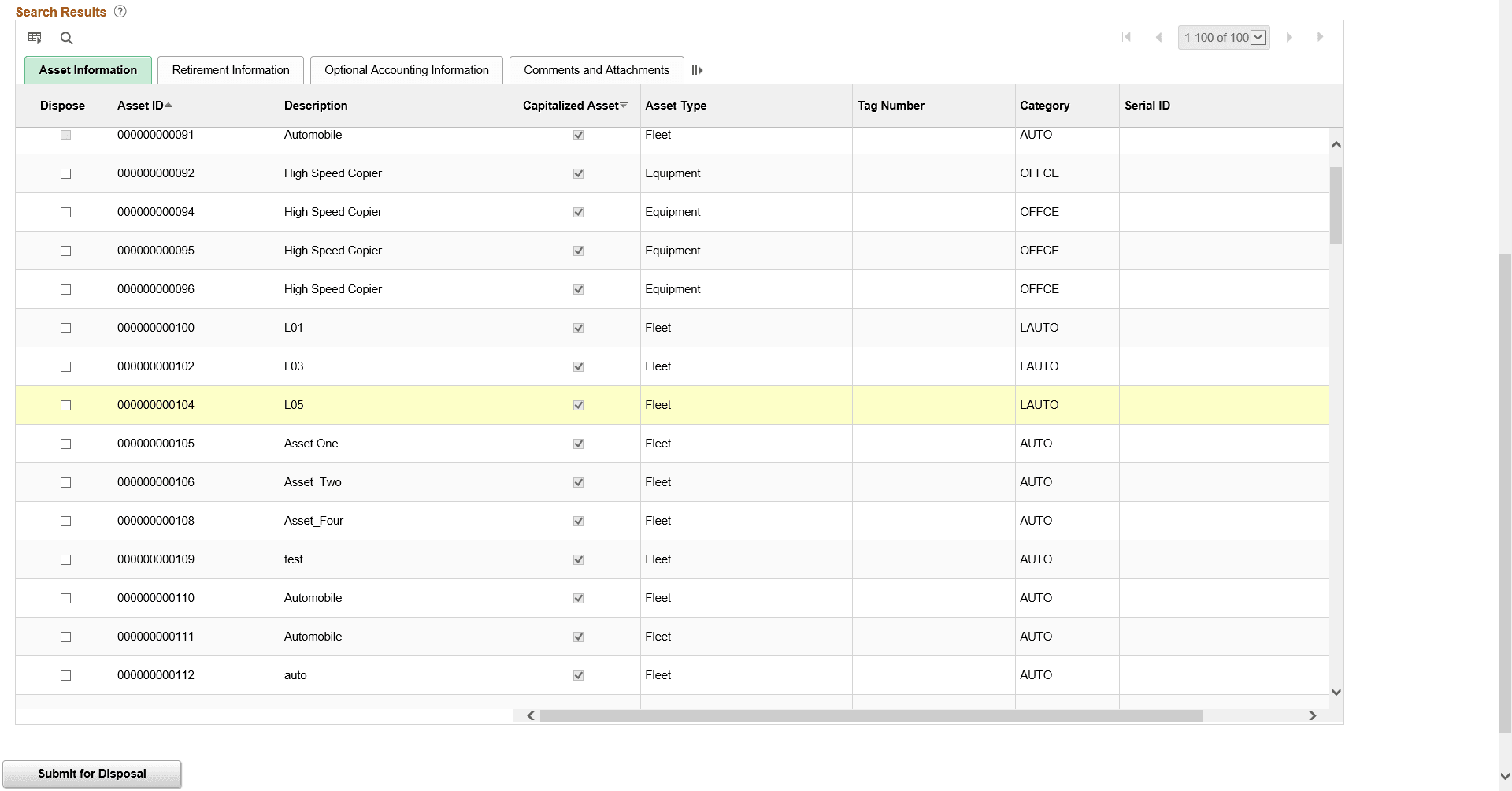Enable Dispose for asset 000000000092
The image size is (1512, 791).
click(65, 173)
